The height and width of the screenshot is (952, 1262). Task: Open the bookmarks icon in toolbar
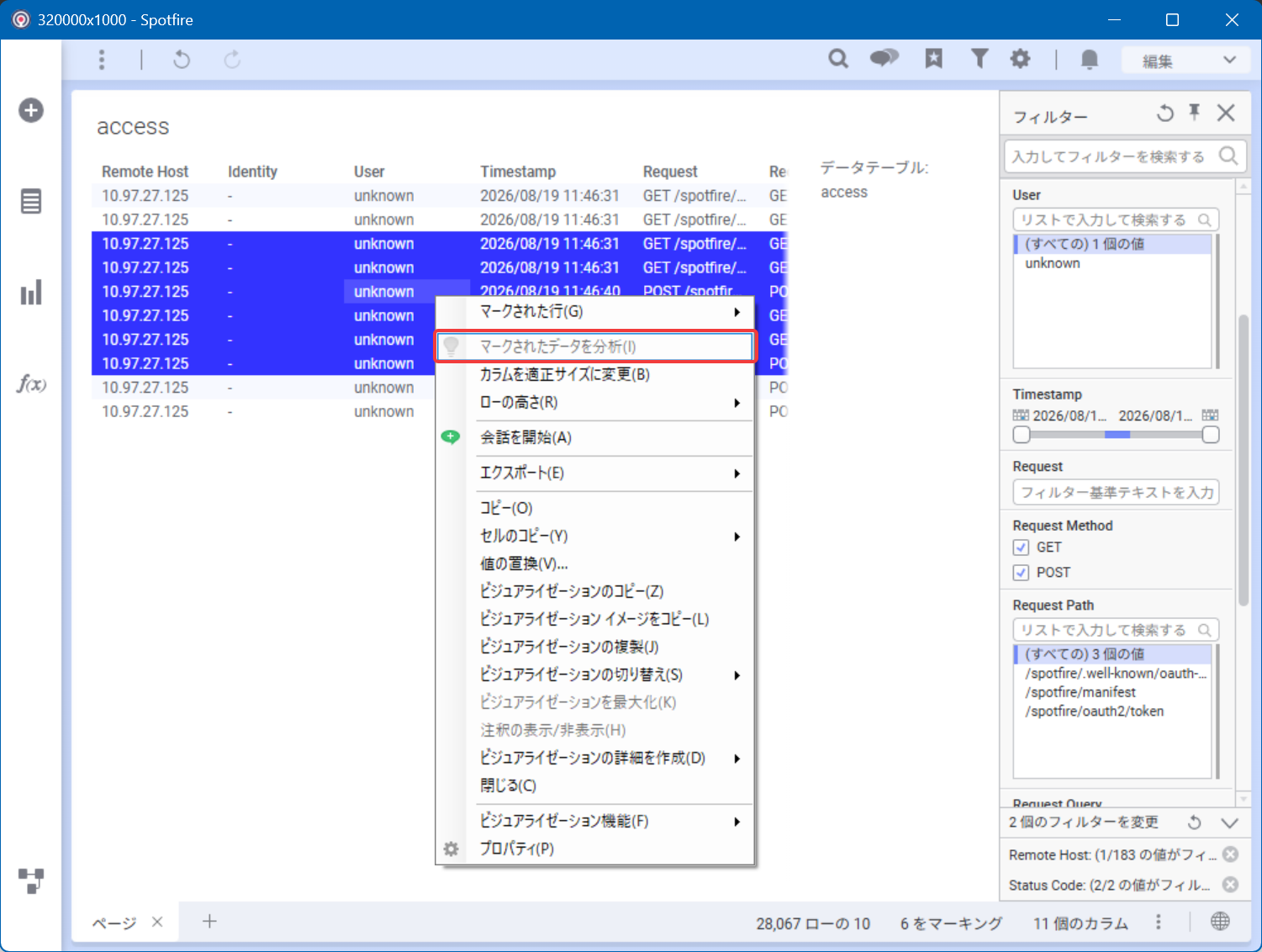pyautogui.click(x=933, y=58)
